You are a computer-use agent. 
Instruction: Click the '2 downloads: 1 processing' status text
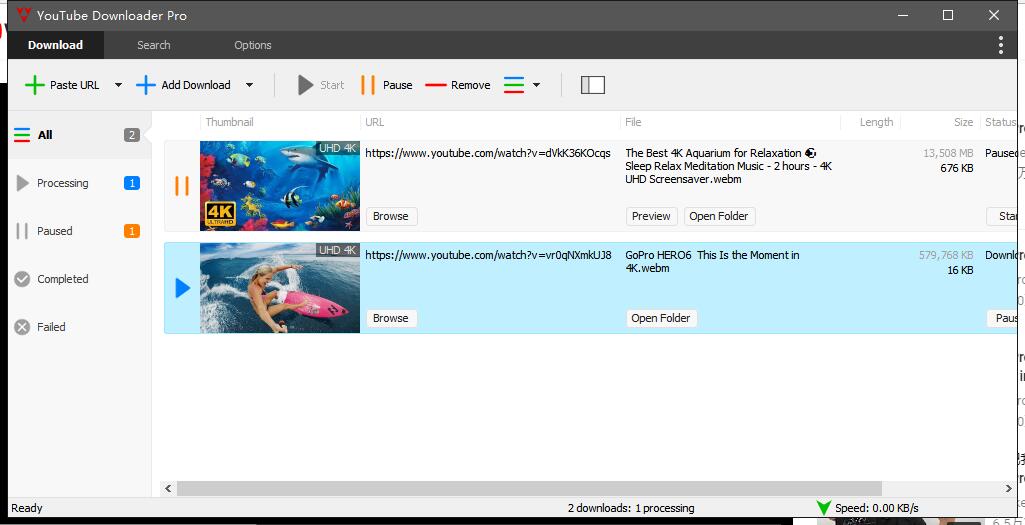click(631, 508)
